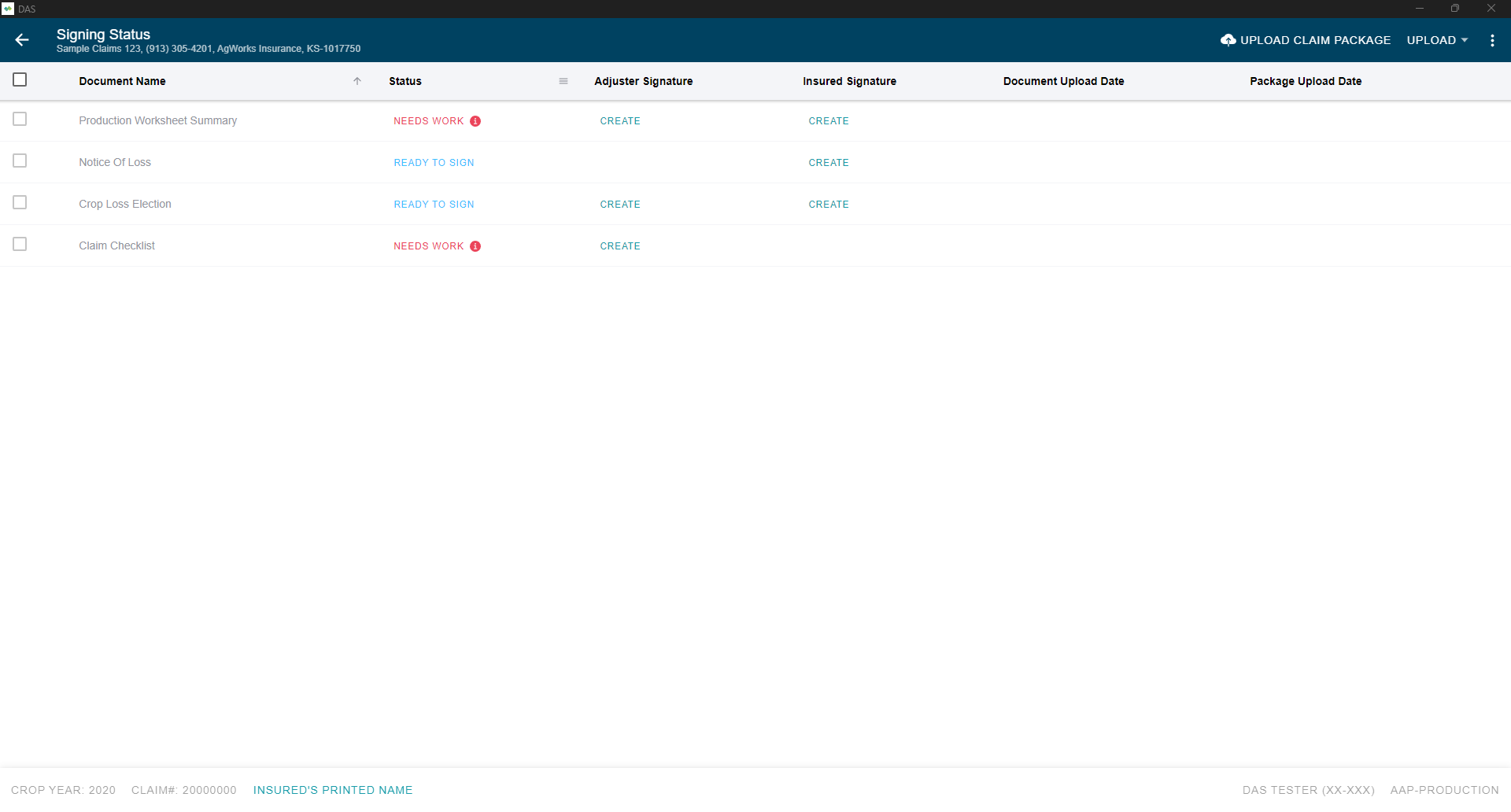Click NEEDS WORK status for Claim Checklist
Screen dimensions: 1511x812
429,246
